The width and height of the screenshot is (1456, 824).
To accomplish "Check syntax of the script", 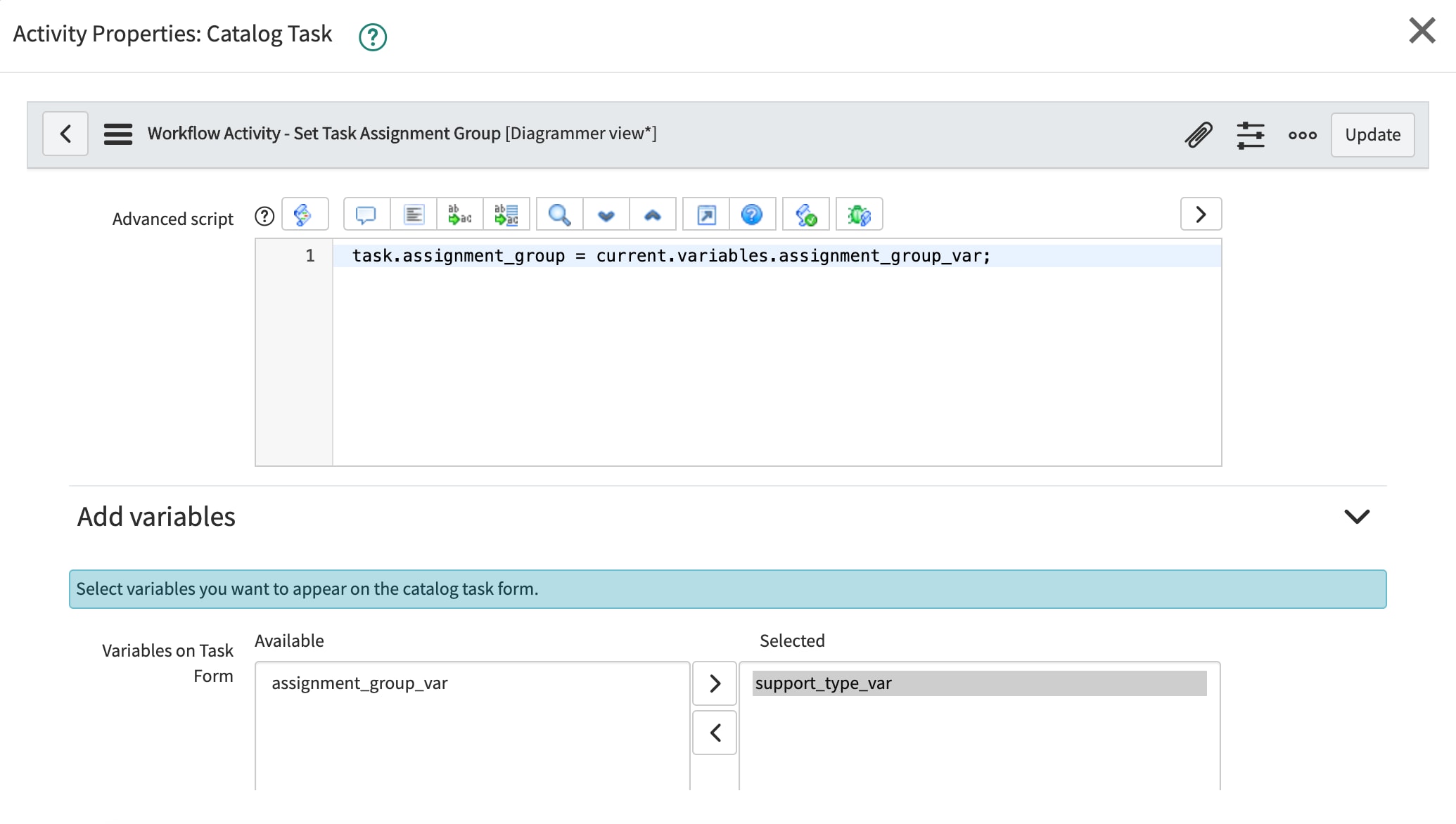I will [x=807, y=214].
